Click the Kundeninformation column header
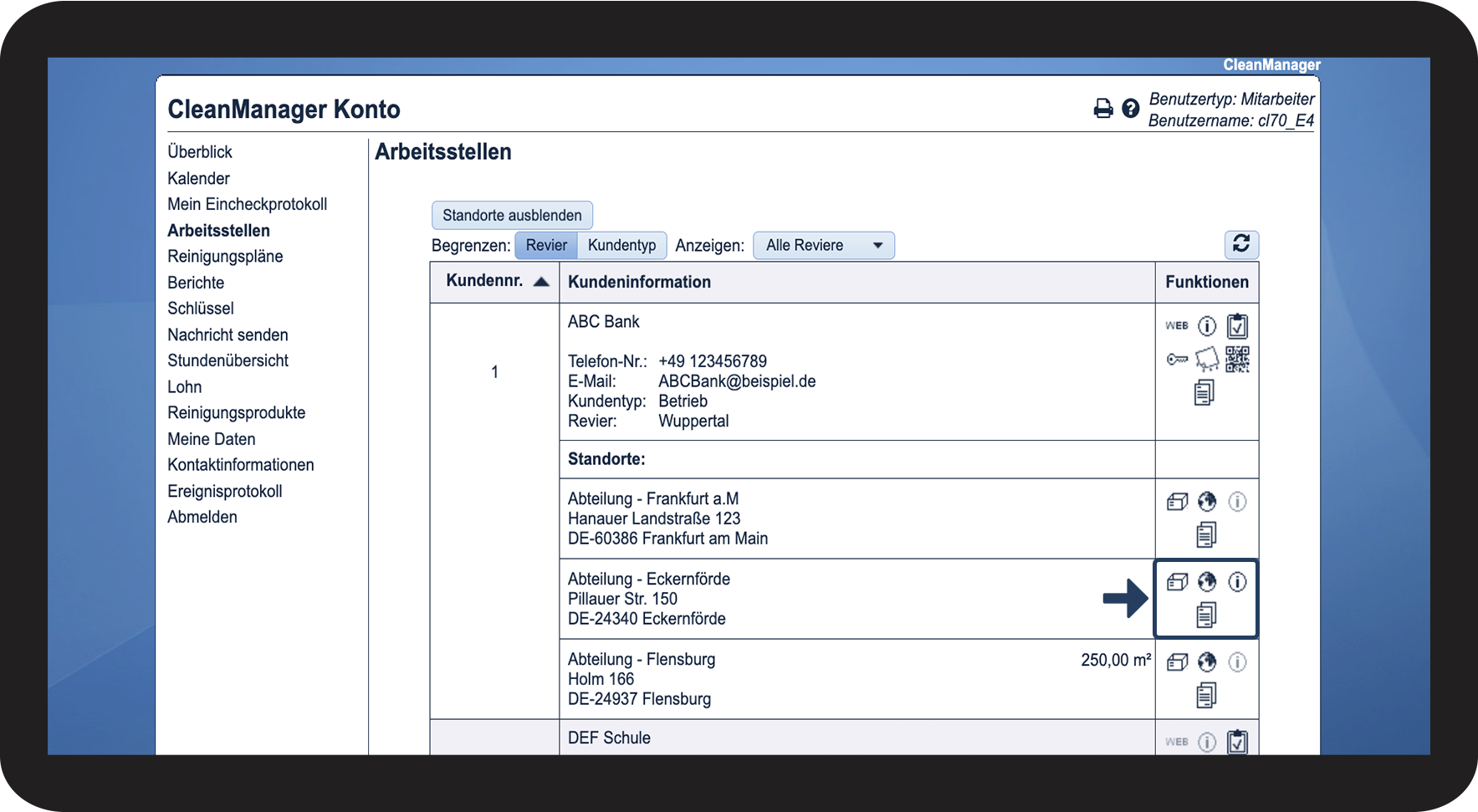Image resolution: width=1478 pixels, height=812 pixels. [x=639, y=282]
